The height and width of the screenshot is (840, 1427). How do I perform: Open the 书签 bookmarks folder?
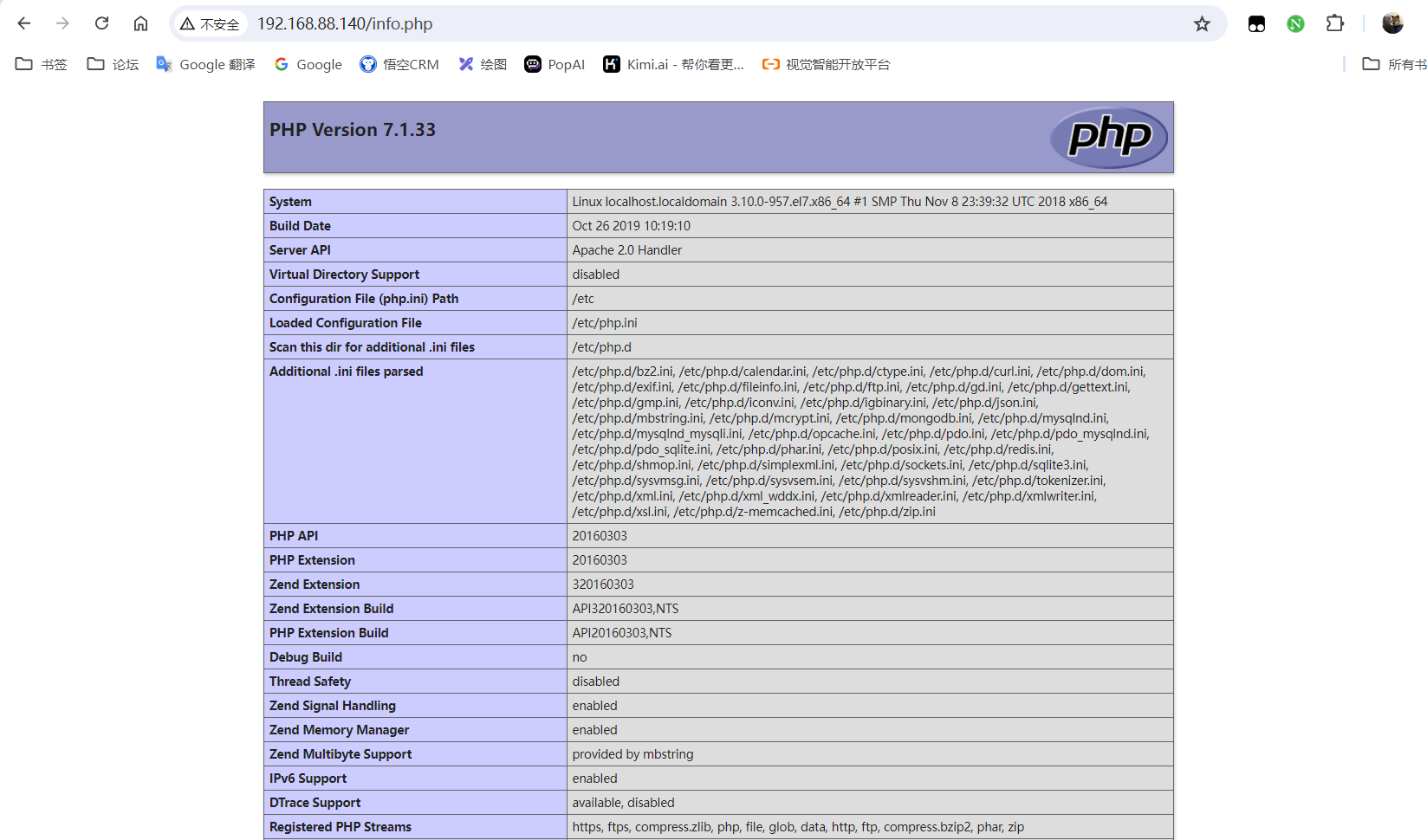[42, 64]
